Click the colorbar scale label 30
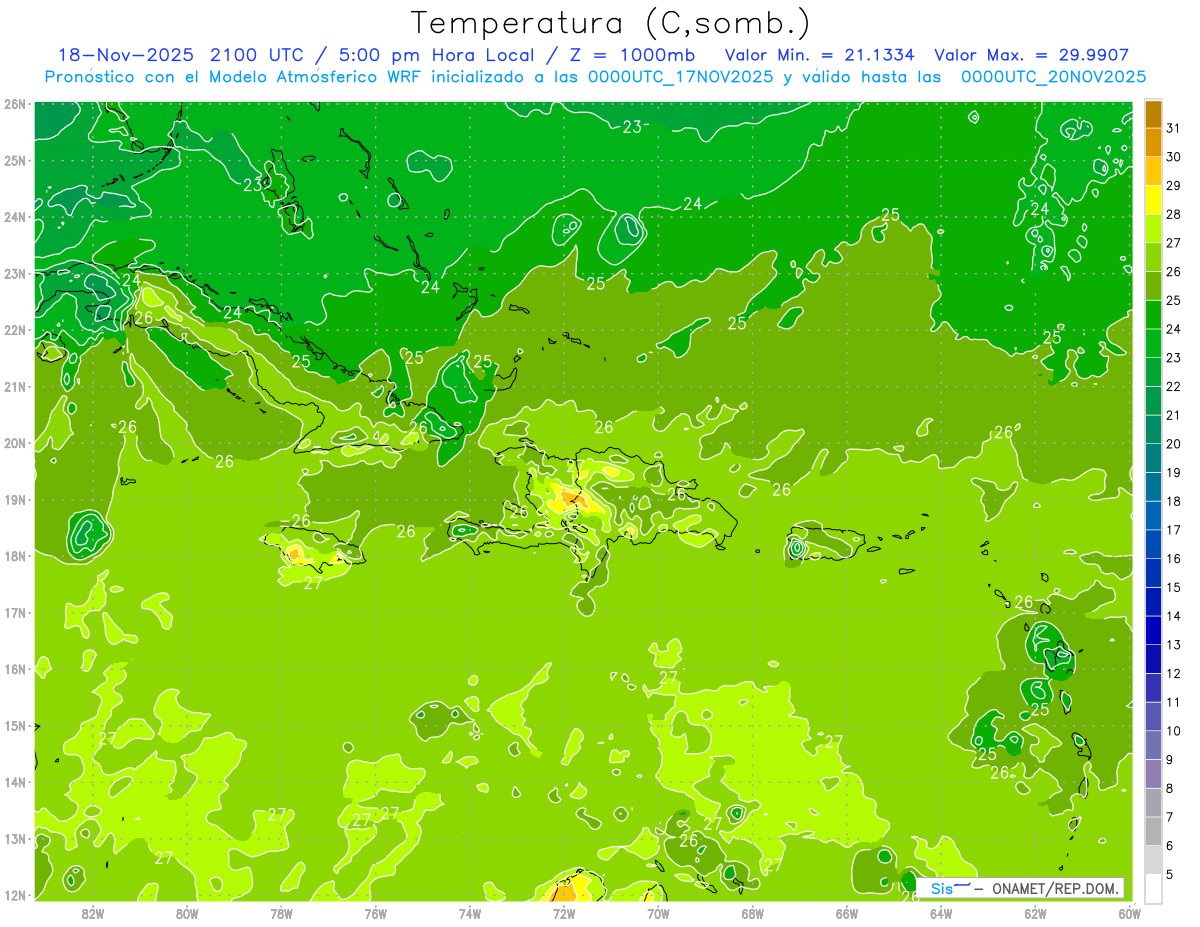The height and width of the screenshot is (927, 1200). tap(1173, 157)
